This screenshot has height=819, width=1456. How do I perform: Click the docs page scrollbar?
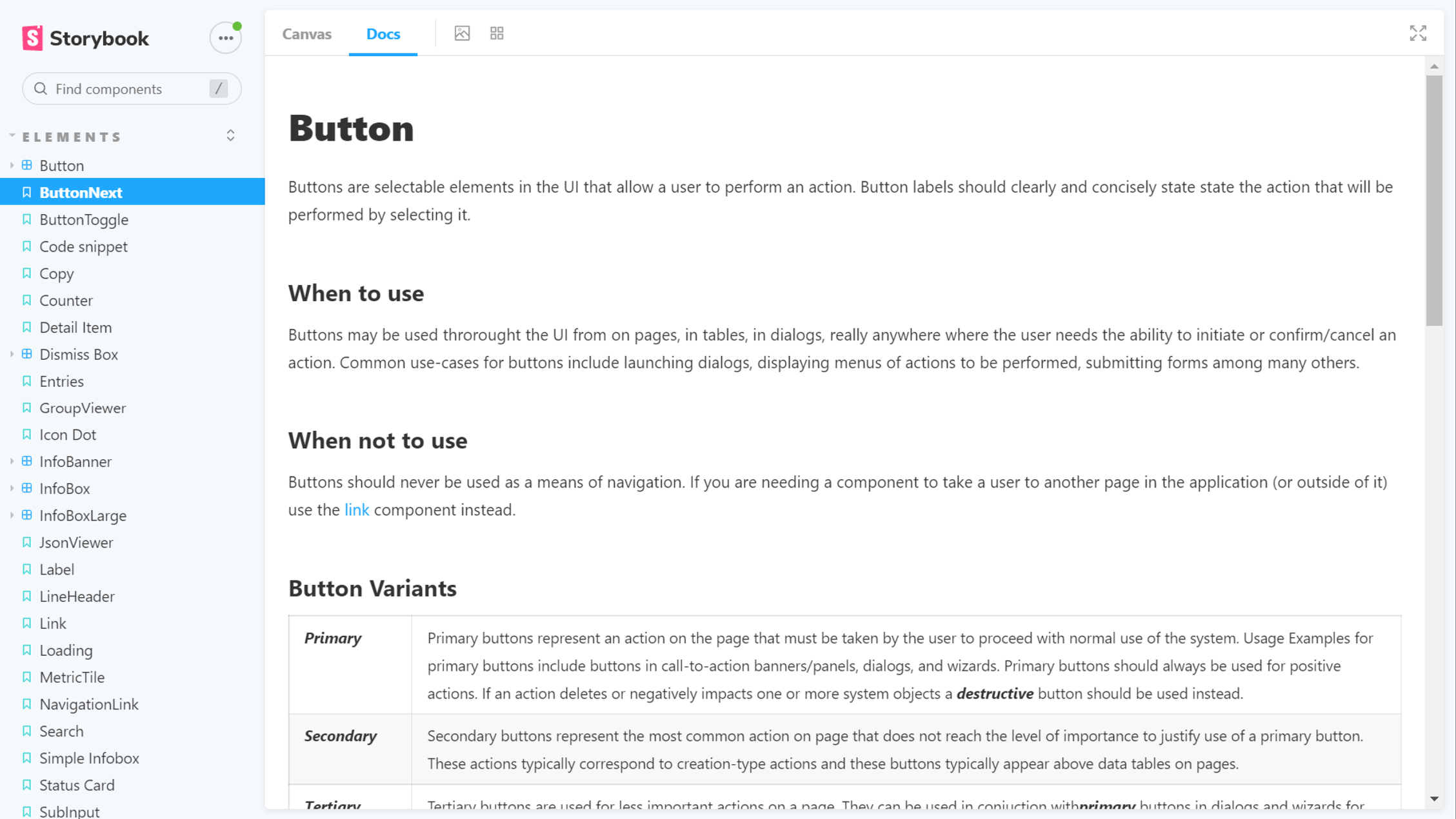tap(1434, 193)
